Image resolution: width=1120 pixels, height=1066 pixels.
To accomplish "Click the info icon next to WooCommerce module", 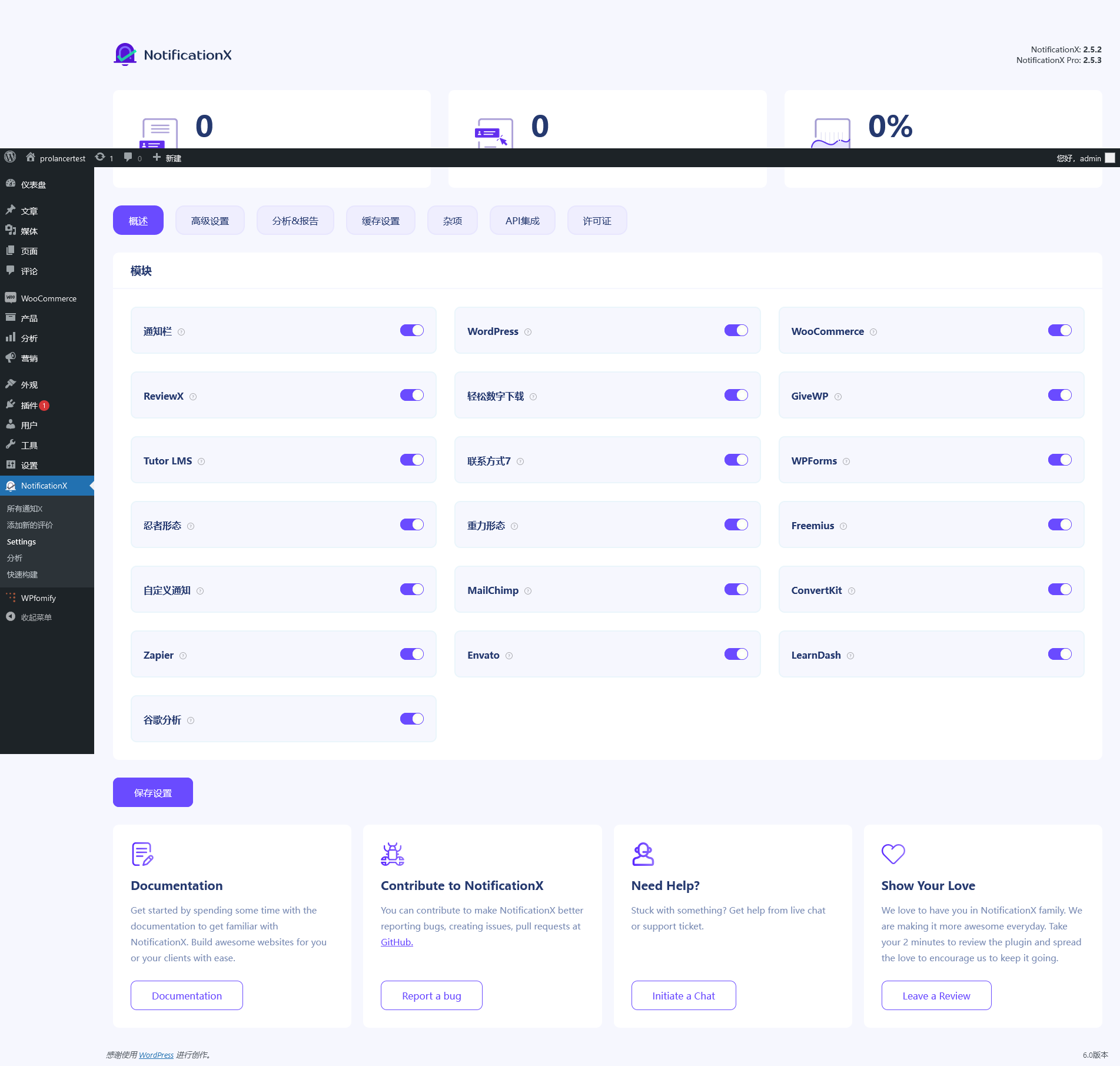I will [x=873, y=332].
